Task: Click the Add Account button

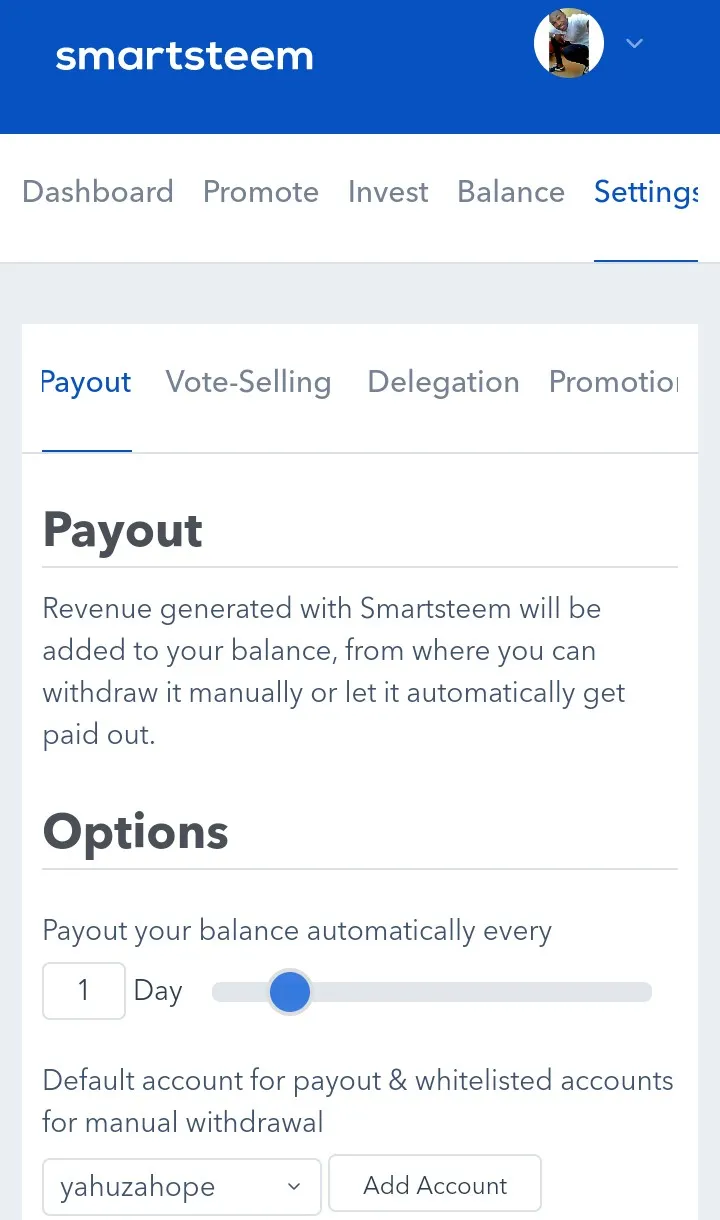Action: [x=435, y=1185]
